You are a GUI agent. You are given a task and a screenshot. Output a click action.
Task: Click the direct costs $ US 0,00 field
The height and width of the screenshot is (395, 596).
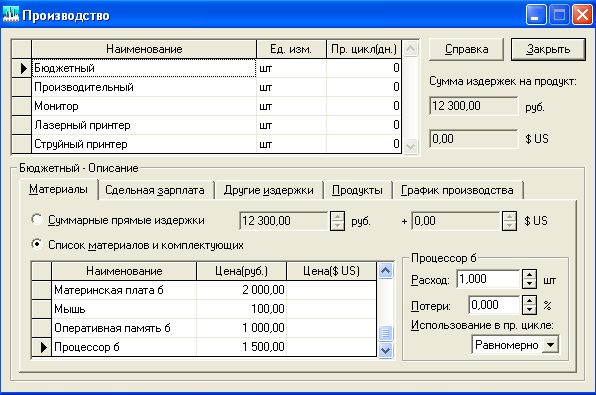[x=455, y=221]
